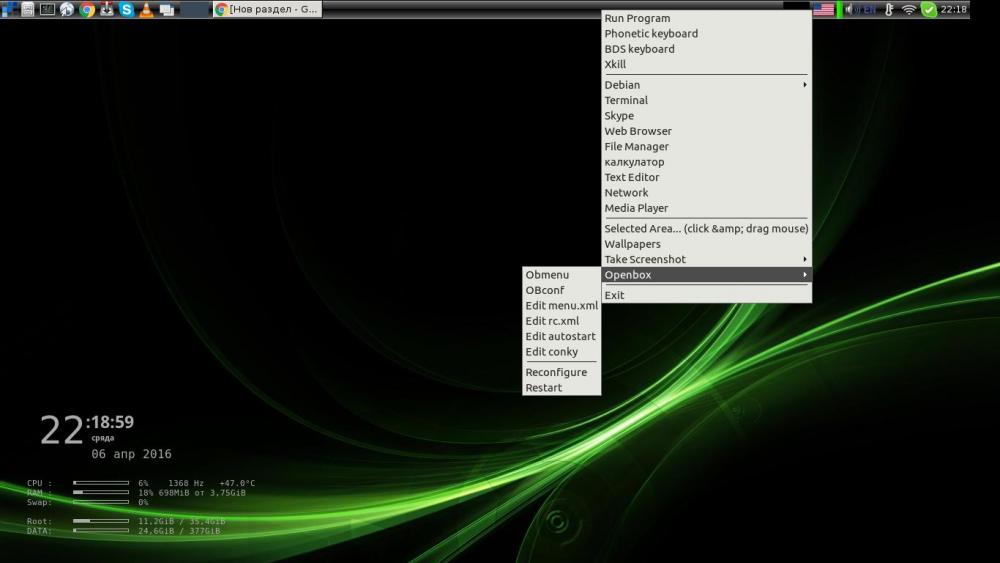This screenshot has height=563, width=1000.
Task: Switch to the Chrome "Нов раздел" taskbar window
Action: tap(267, 9)
